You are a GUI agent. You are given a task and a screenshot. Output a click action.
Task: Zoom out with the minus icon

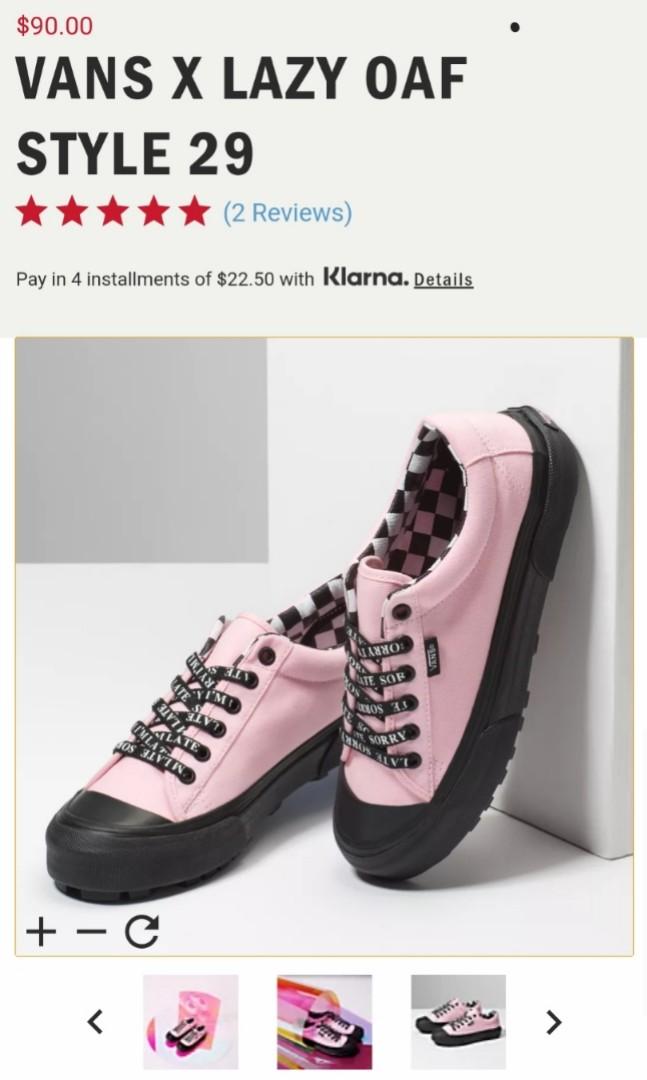click(x=92, y=933)
